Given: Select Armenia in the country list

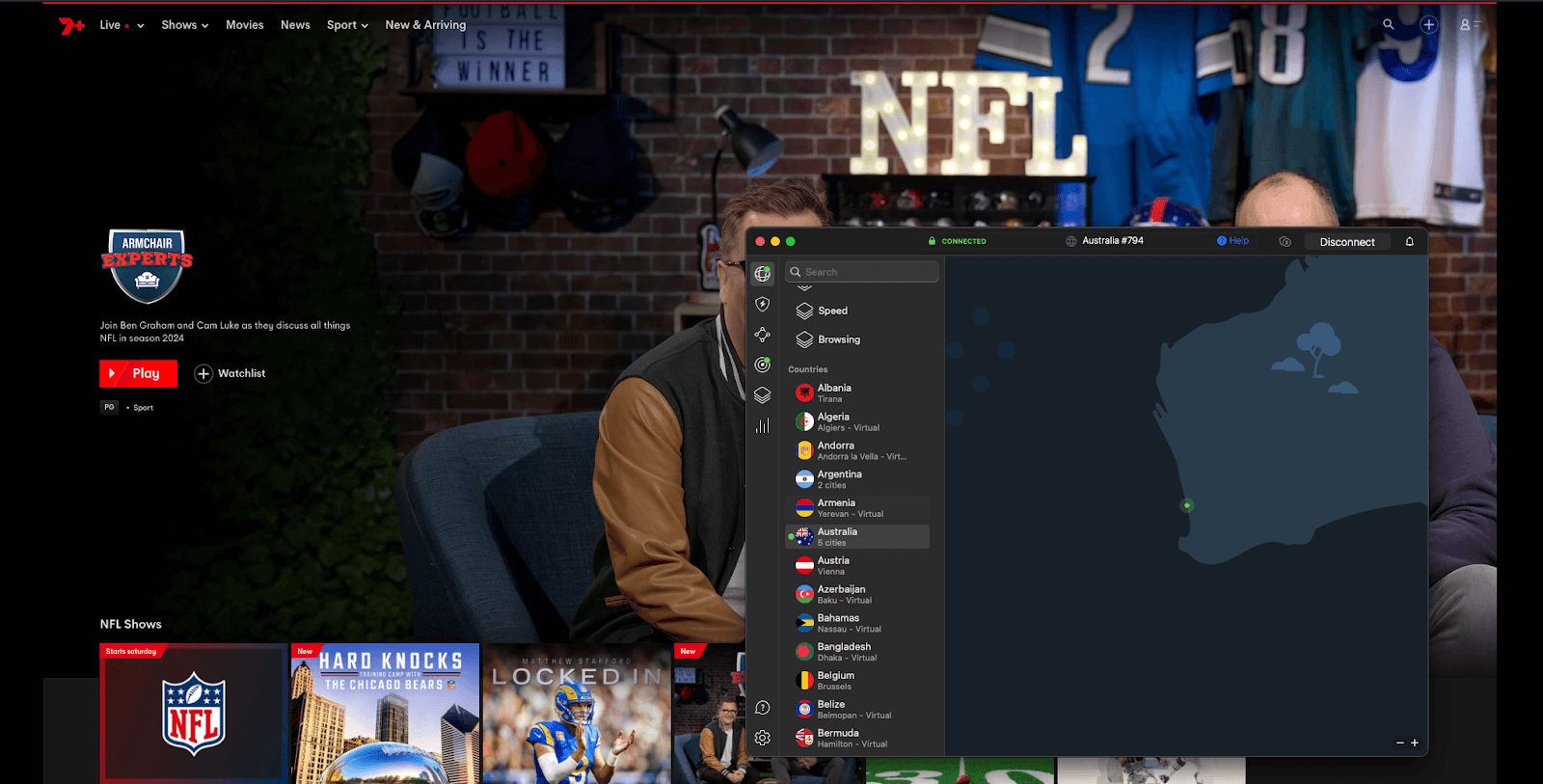Looking at the screenshot, I should click(x=857, y=508).
